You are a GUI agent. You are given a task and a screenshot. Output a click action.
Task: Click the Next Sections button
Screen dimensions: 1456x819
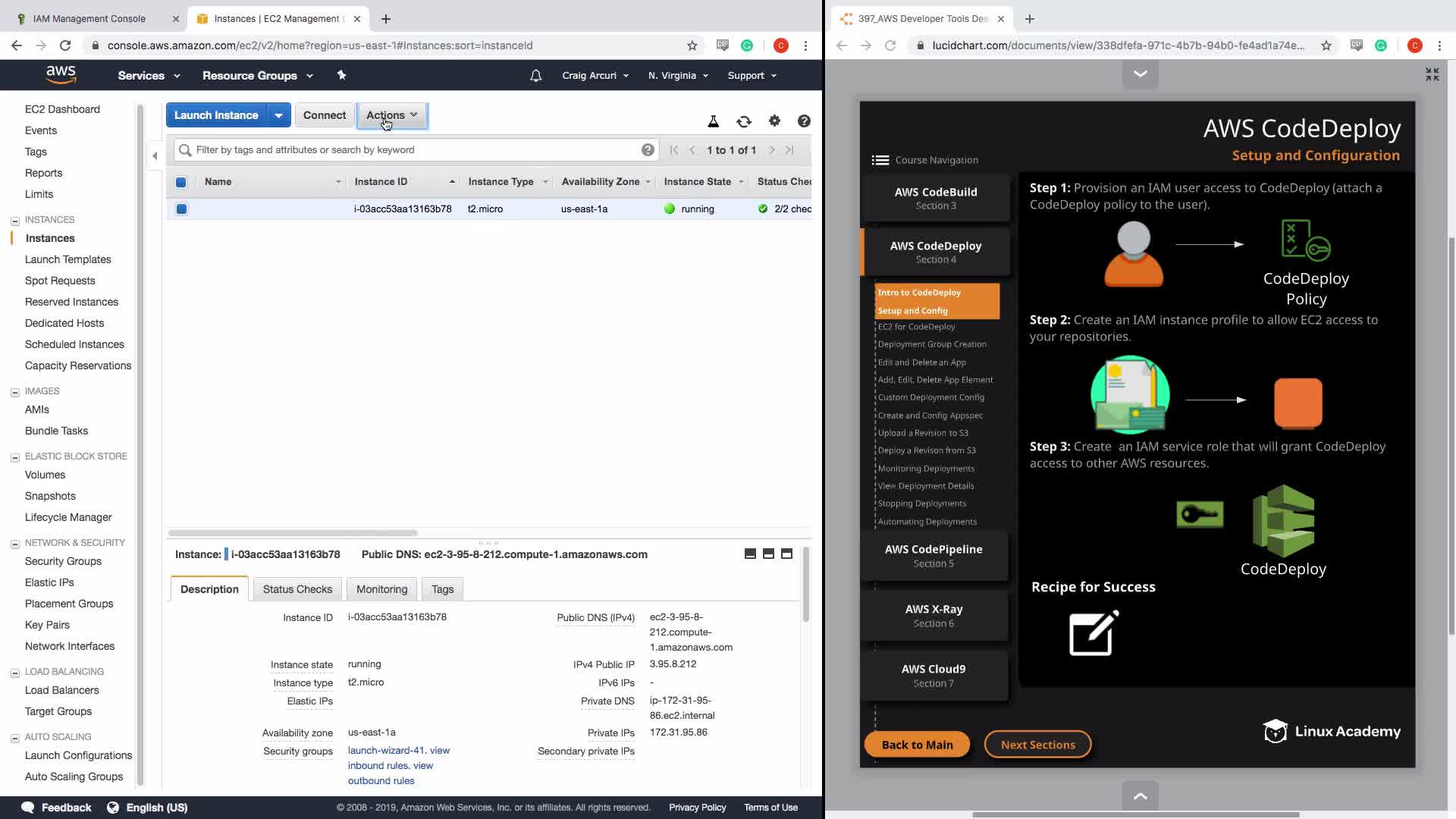(1037, 745)
